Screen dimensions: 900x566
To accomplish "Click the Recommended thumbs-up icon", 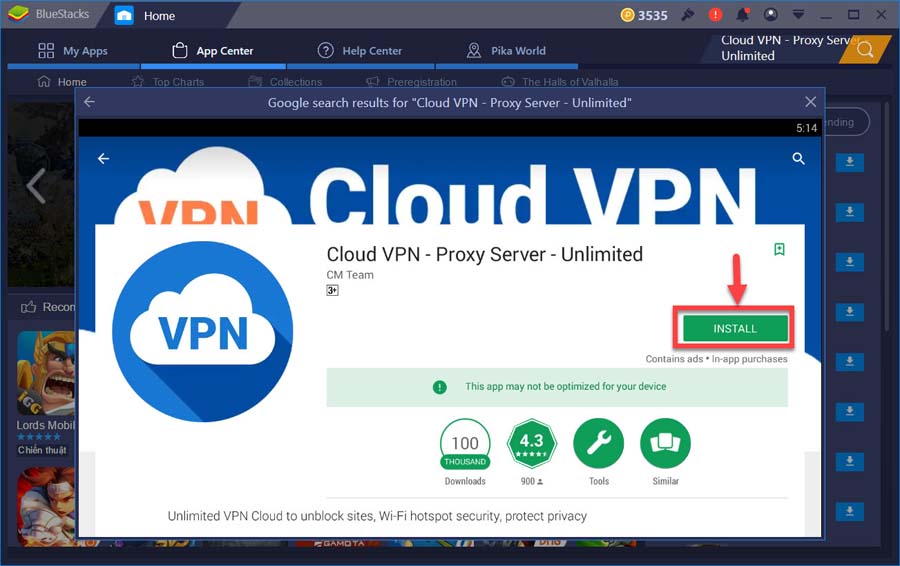I will [28, 307].
